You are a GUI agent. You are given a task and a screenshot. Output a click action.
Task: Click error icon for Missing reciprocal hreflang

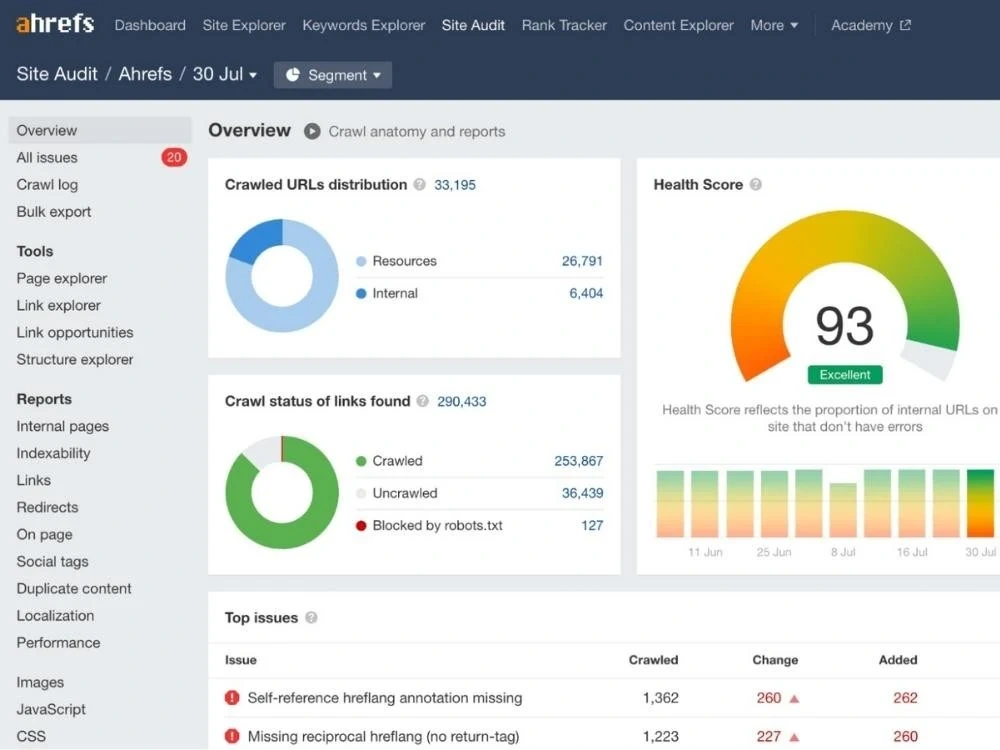click(232, 736)
